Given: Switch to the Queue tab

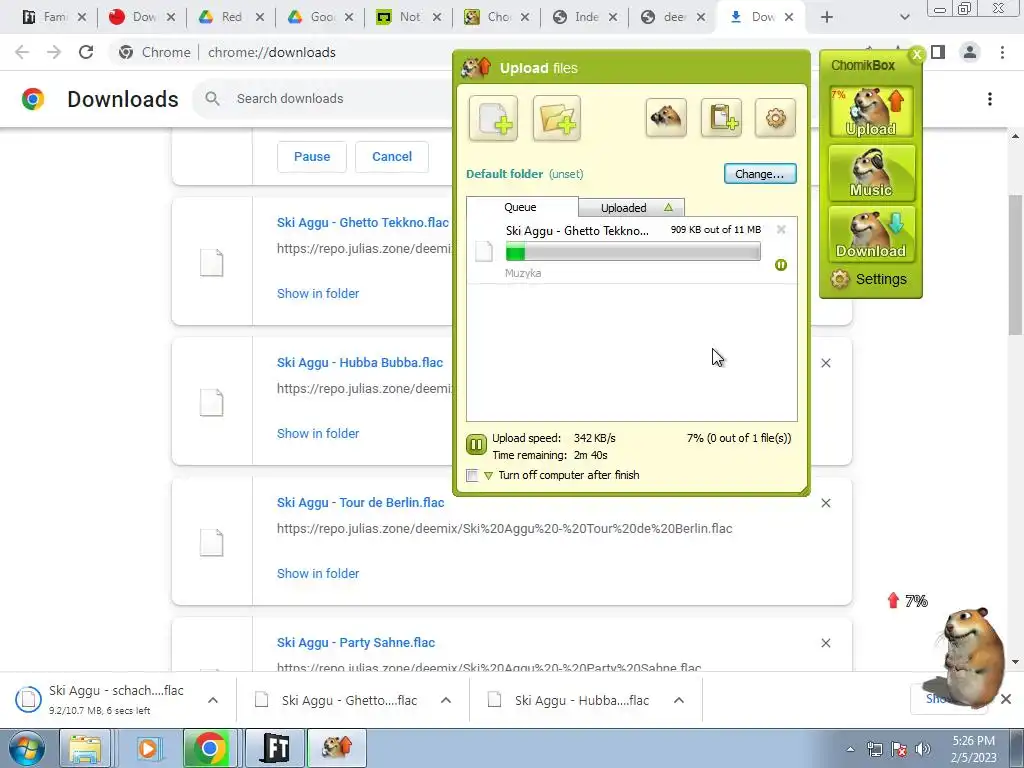Looking at the screenshot, I should click(x=521, y=207).
